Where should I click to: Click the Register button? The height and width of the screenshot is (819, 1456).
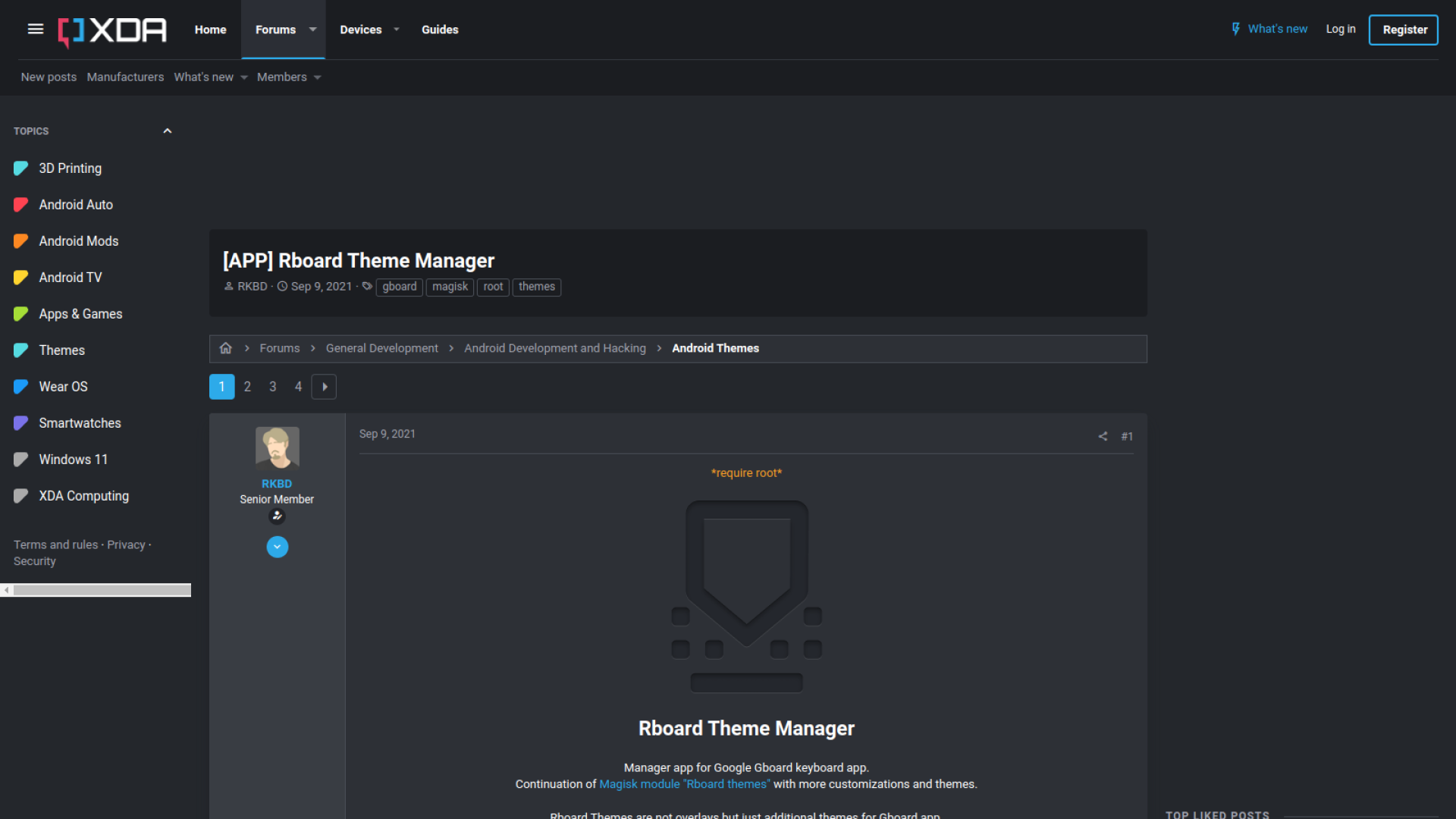(x=1404, y=30)
